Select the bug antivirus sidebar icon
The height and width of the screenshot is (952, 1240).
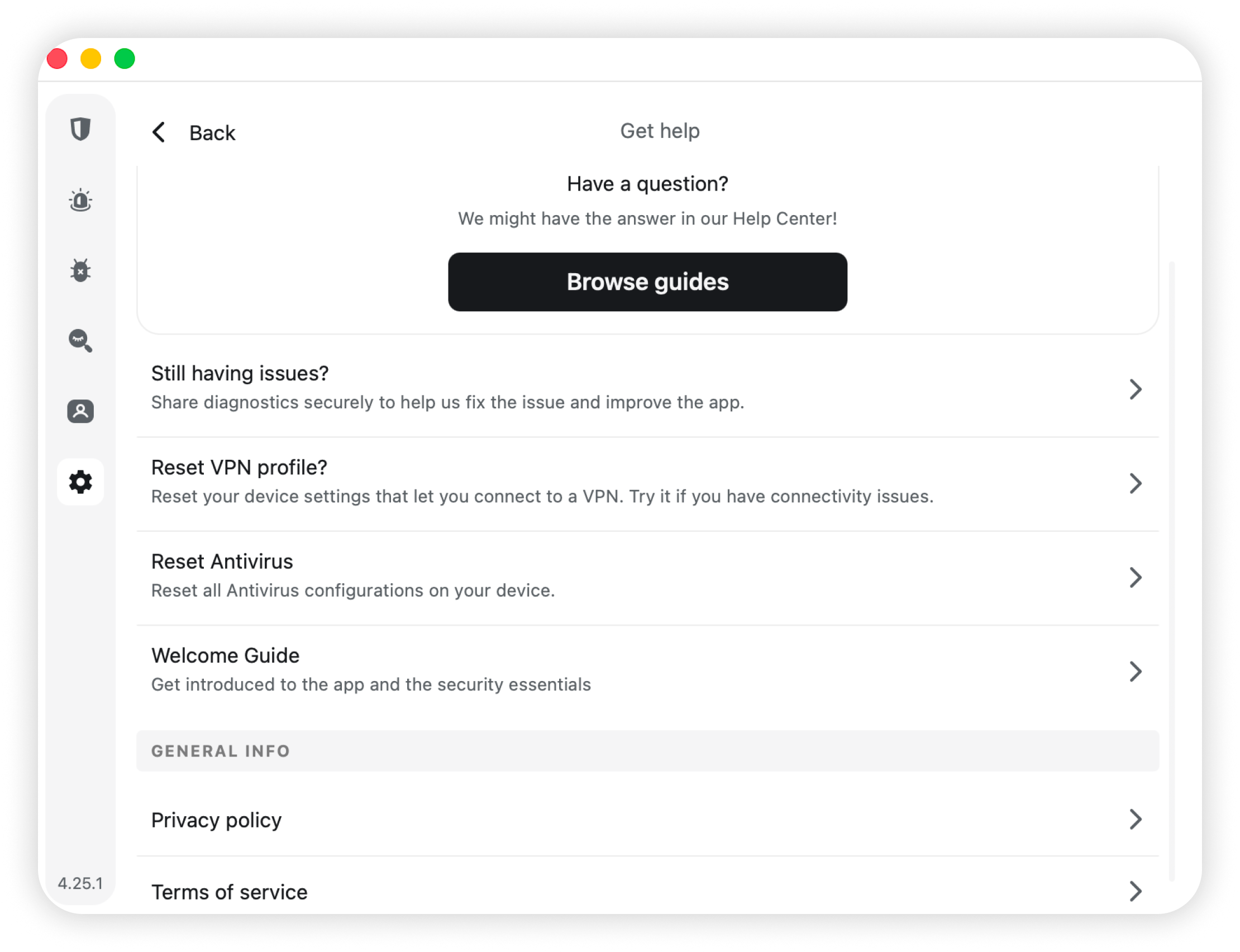pyautogui.click(x=80, y=270)
